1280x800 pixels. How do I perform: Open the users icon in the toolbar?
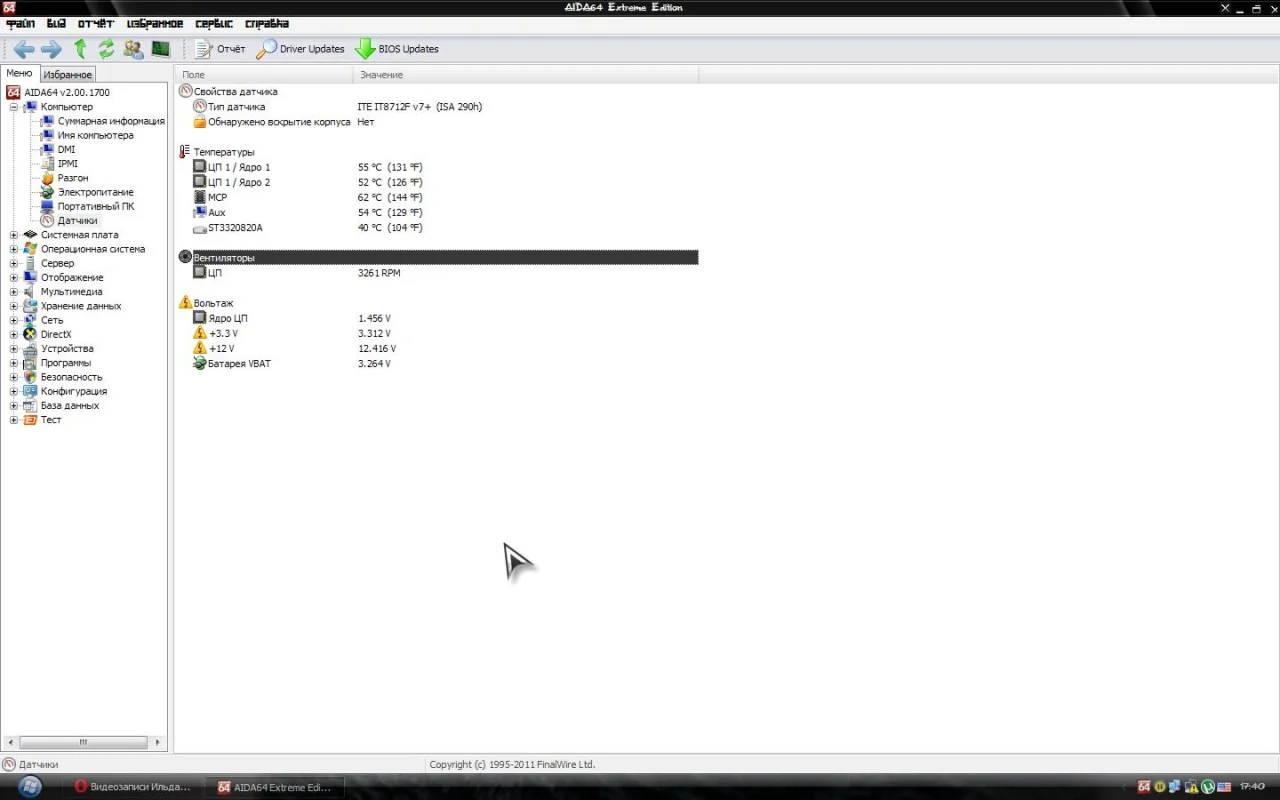[x=133, y=49]
